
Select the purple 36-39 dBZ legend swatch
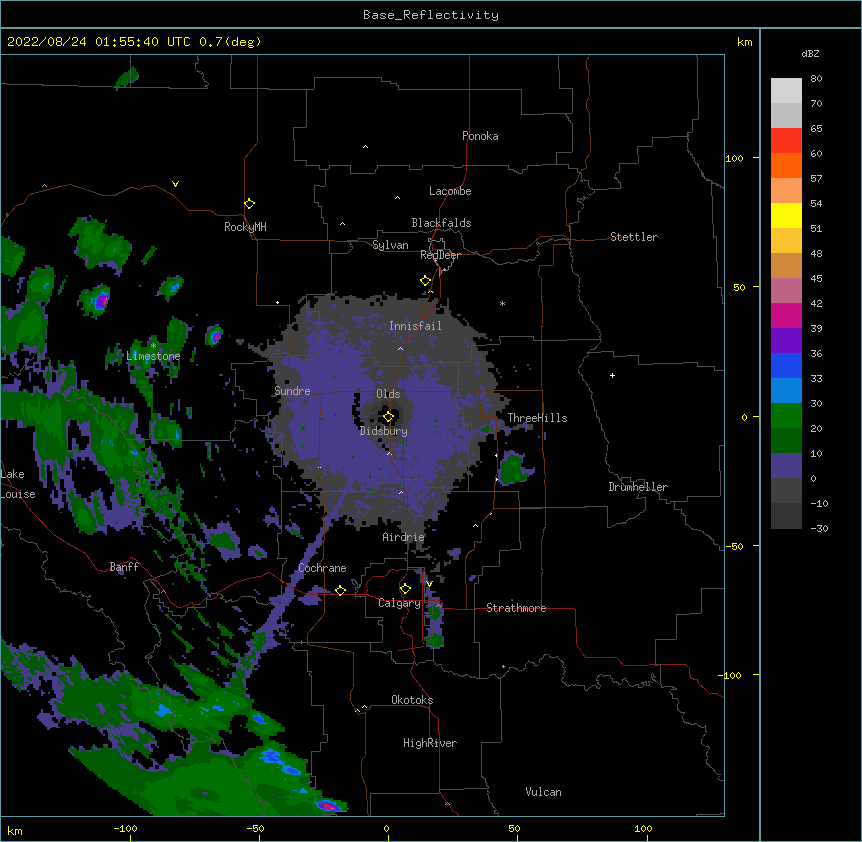click(x=786, y=340)
